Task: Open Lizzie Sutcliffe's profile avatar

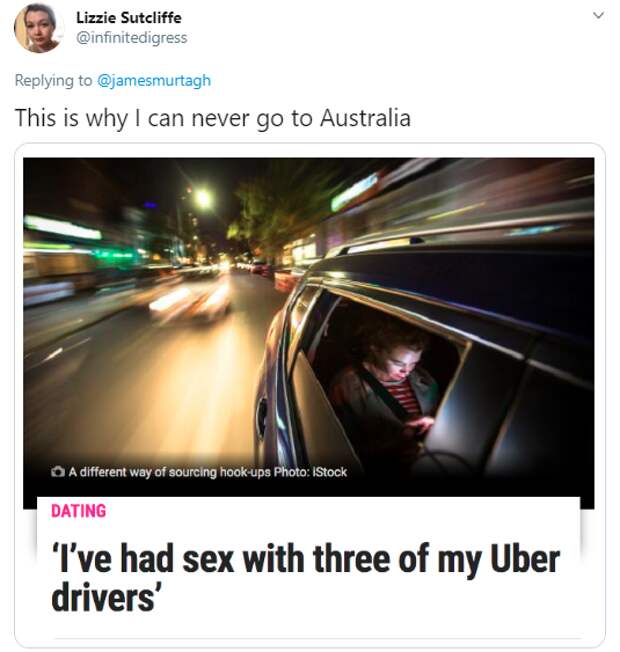Action: pyautogui.click(x=38, y=28)
